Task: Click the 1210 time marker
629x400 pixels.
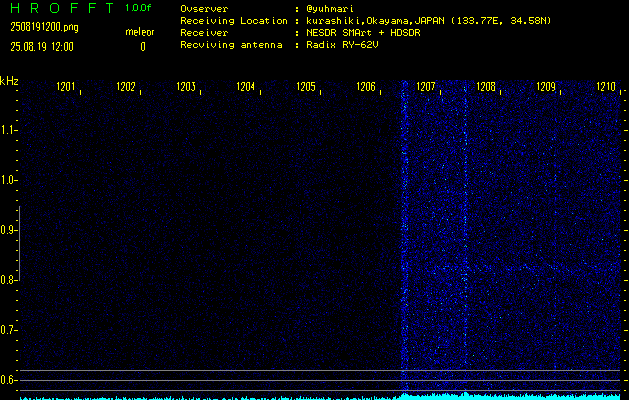Action: [x=606, y=87]
